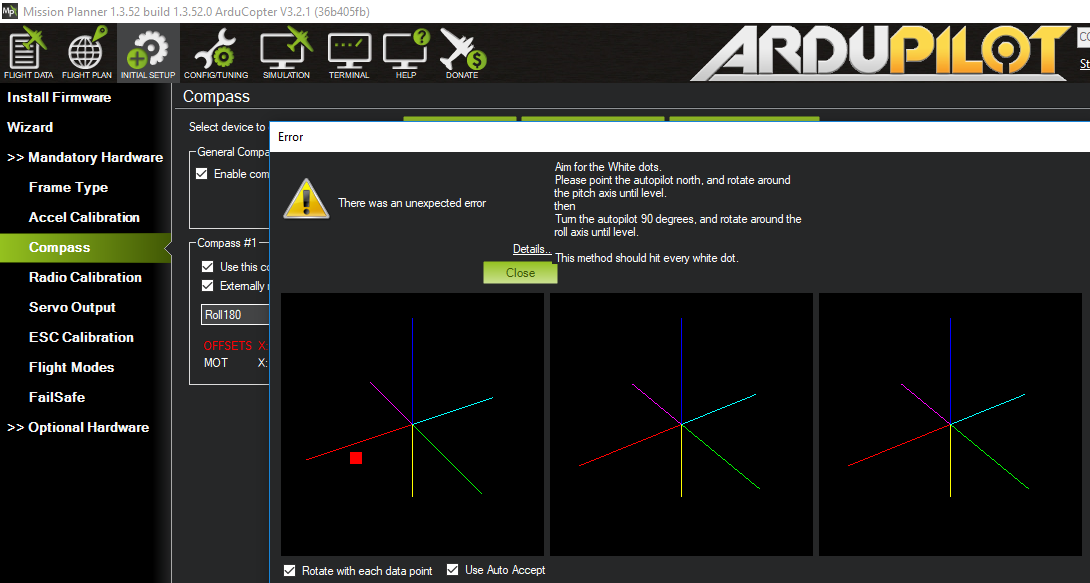Click the Mission Planner app icon in title bar
This screenshot has width=1090, height=583.
point(10,11)
